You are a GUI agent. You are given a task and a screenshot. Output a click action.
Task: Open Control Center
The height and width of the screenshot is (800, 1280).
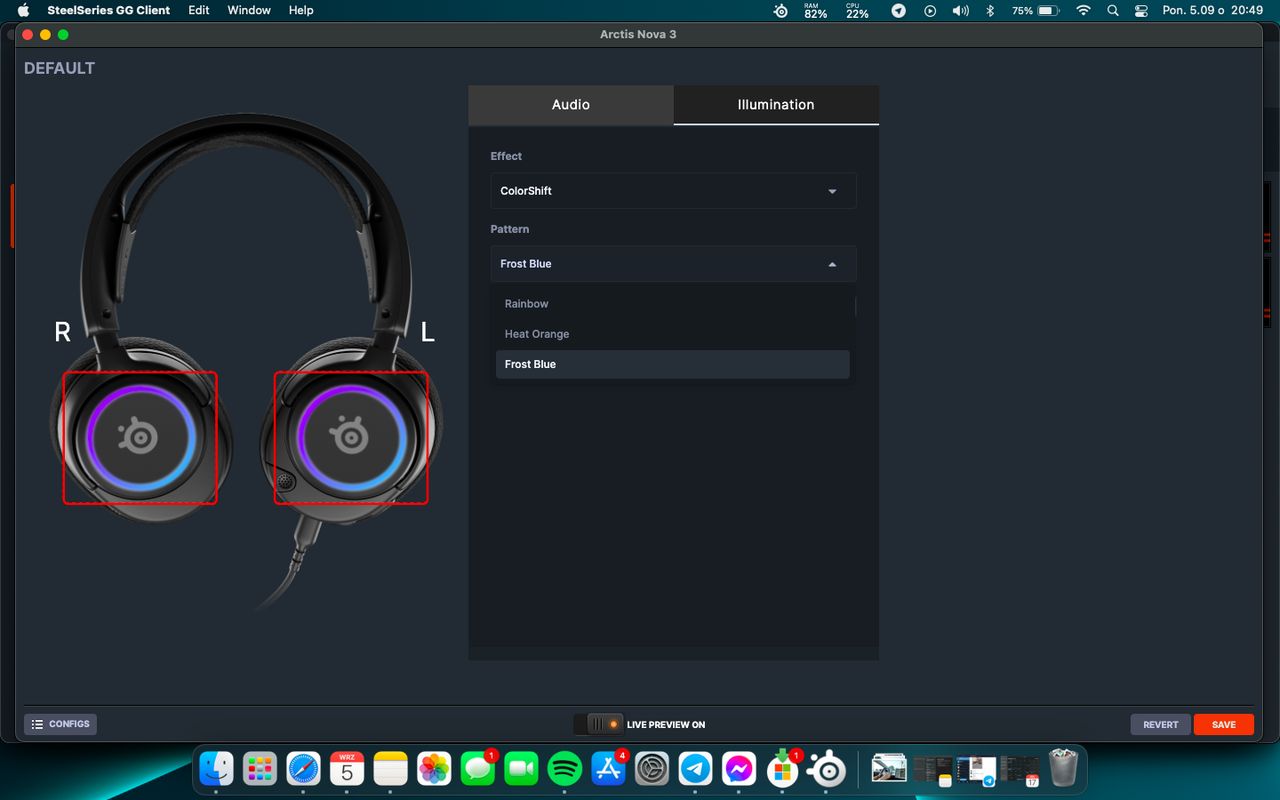[1141, 10]
